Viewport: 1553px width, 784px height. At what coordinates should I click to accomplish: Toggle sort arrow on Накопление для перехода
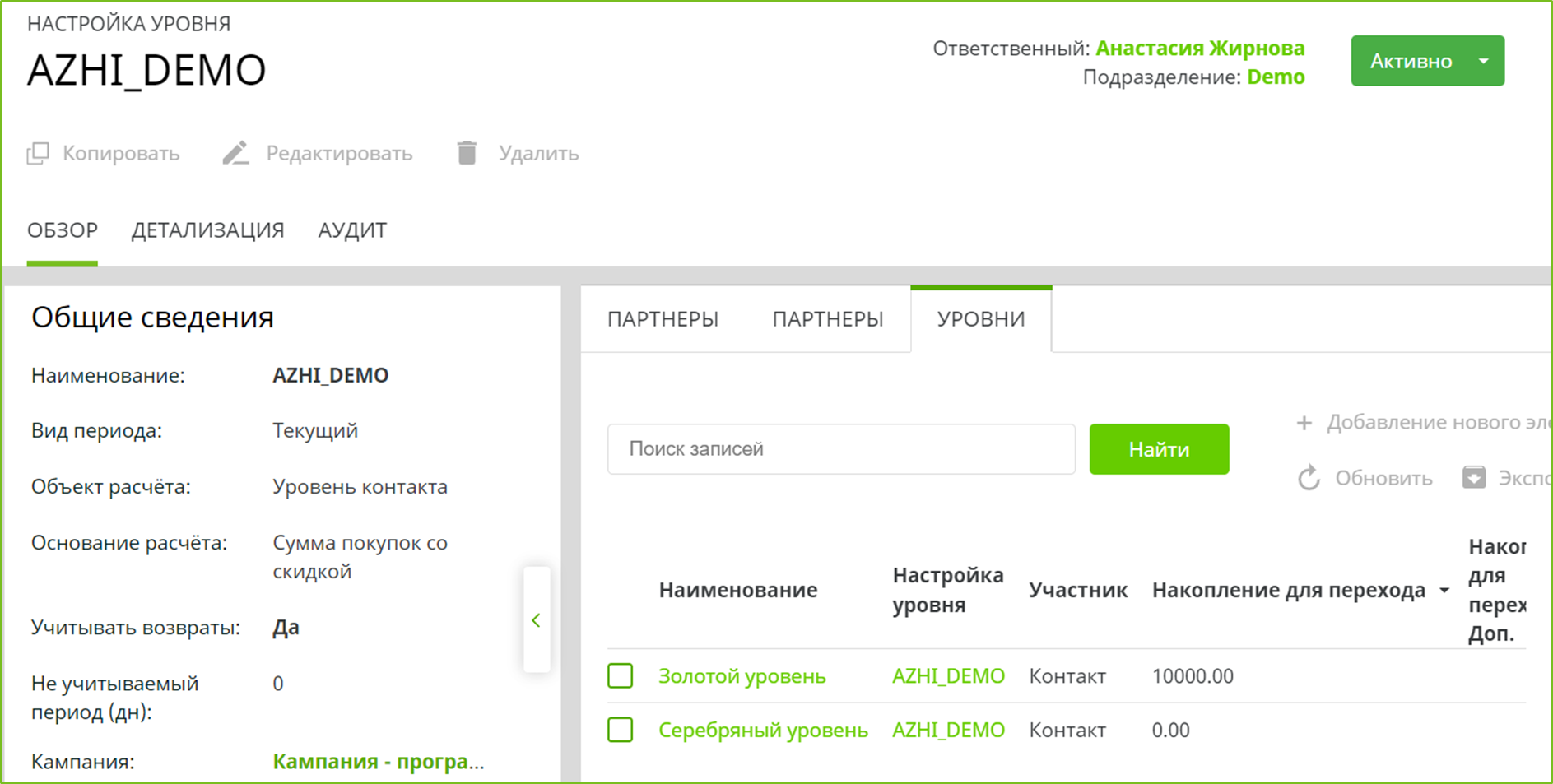(x=1444, y=591)
